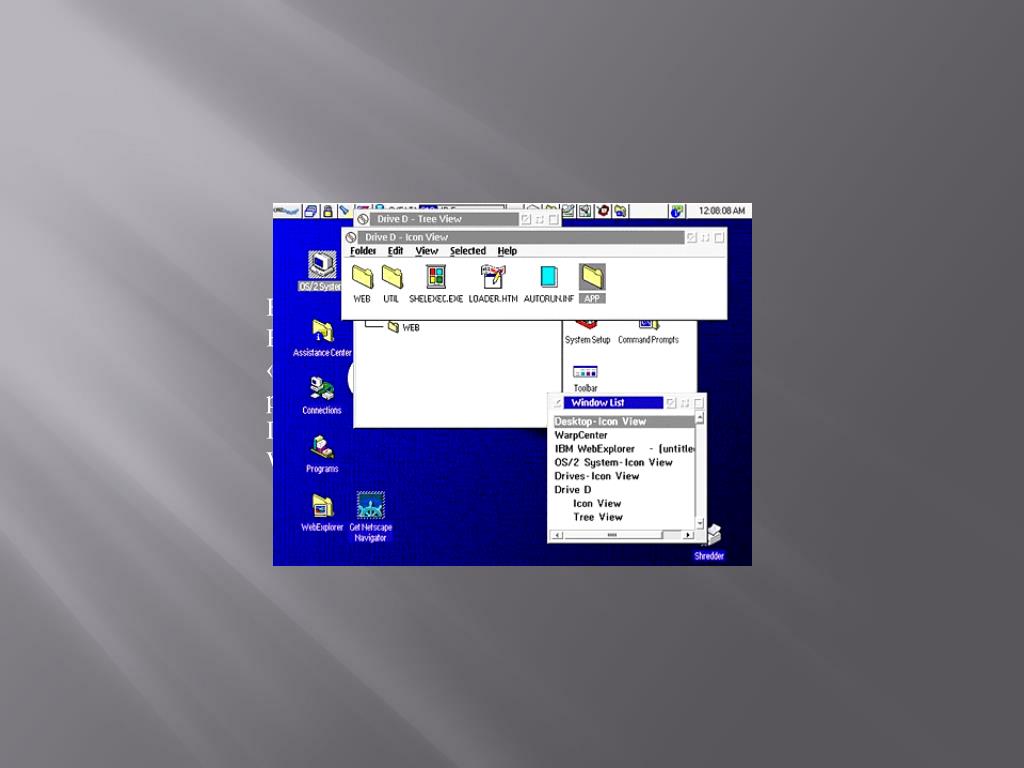Click the red lifesaver icon in WarpCenter
This screenshot has height=768, width=1024.
coord(603,211)
